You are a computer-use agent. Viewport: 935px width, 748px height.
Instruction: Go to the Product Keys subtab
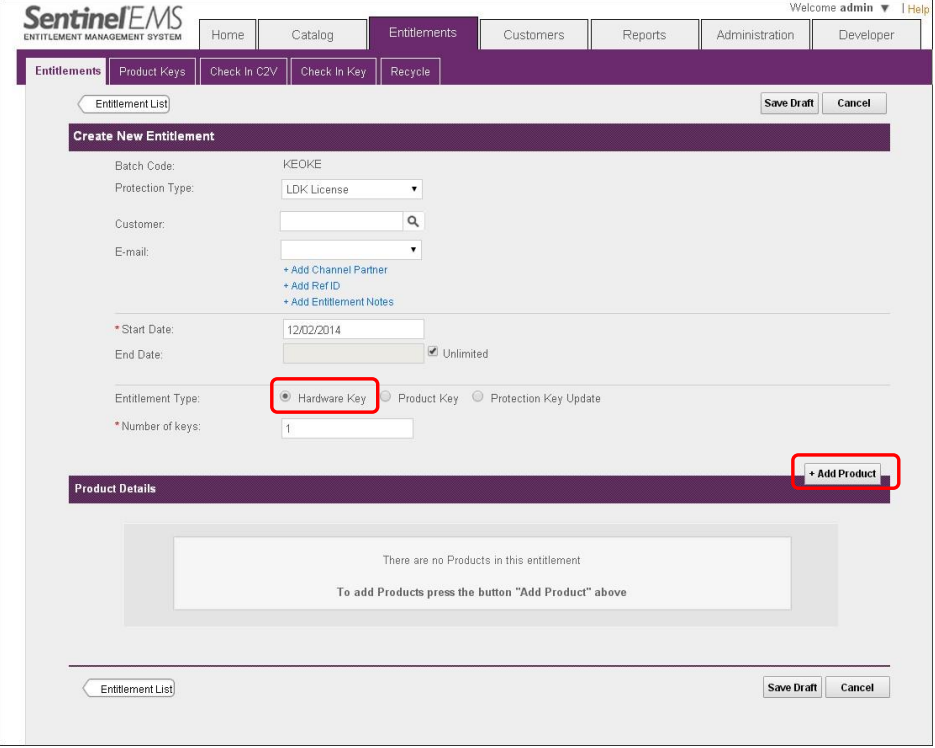pyautogui.click(x=152, y=72)
